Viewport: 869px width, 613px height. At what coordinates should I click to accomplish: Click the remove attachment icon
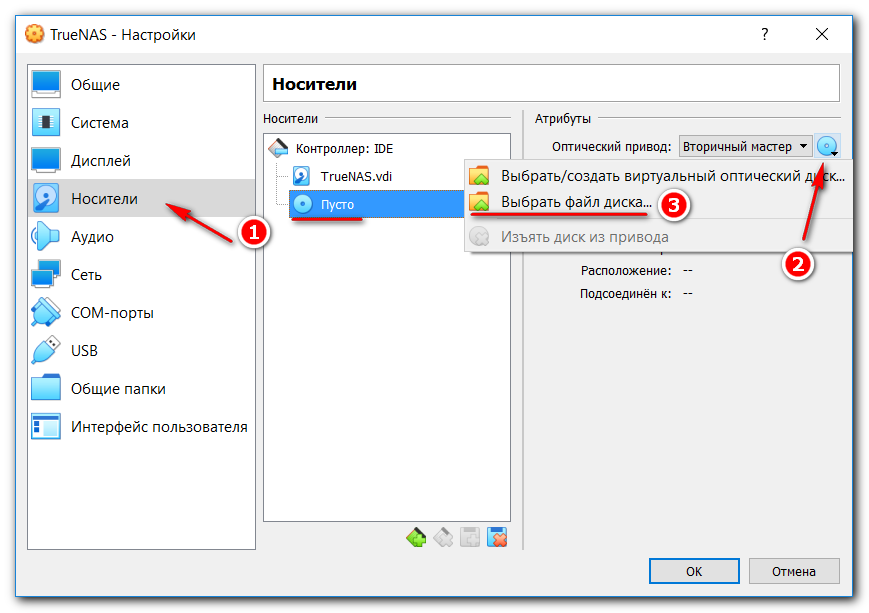pyautogui.click(x=497, y=537)
